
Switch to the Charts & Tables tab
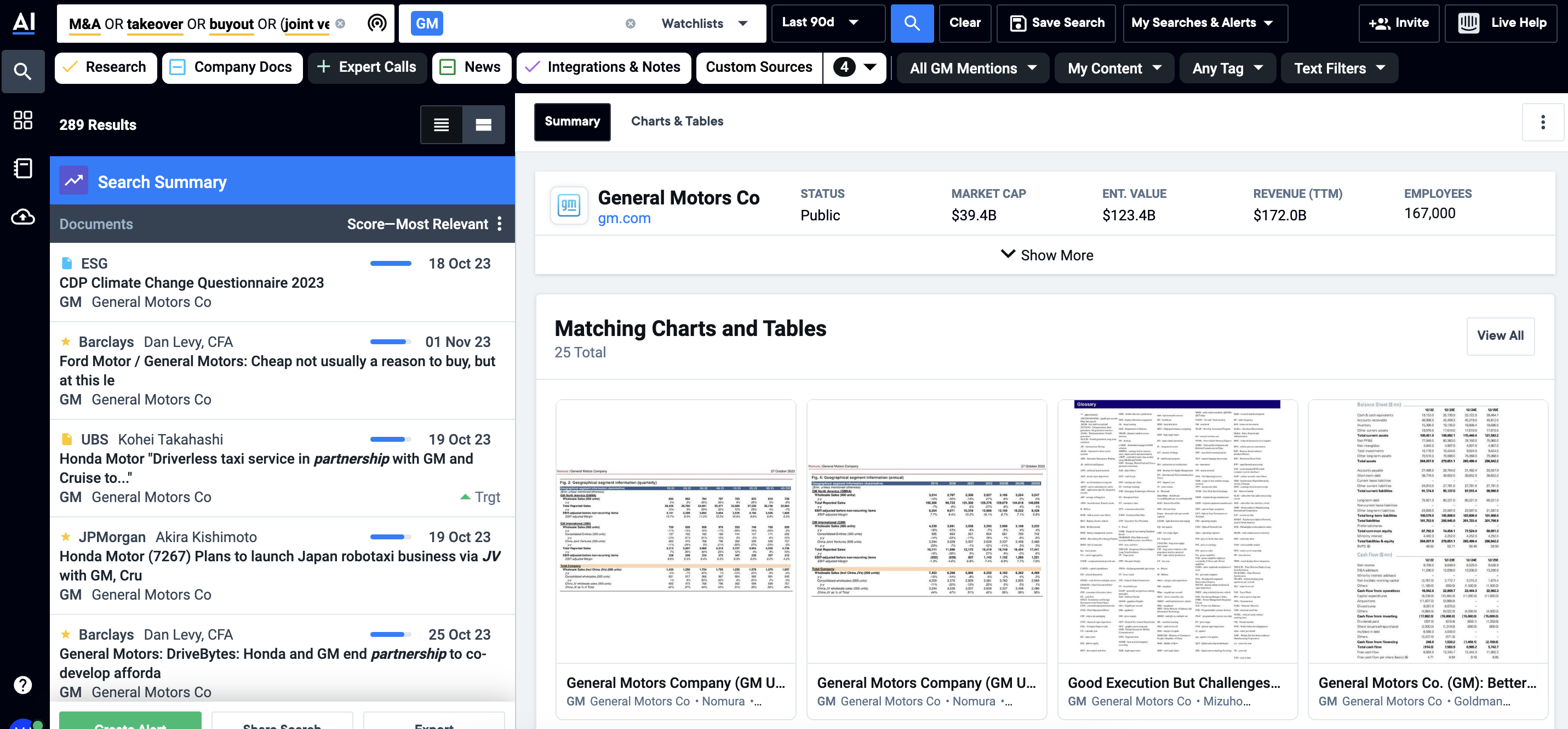(x=677, y=122)
